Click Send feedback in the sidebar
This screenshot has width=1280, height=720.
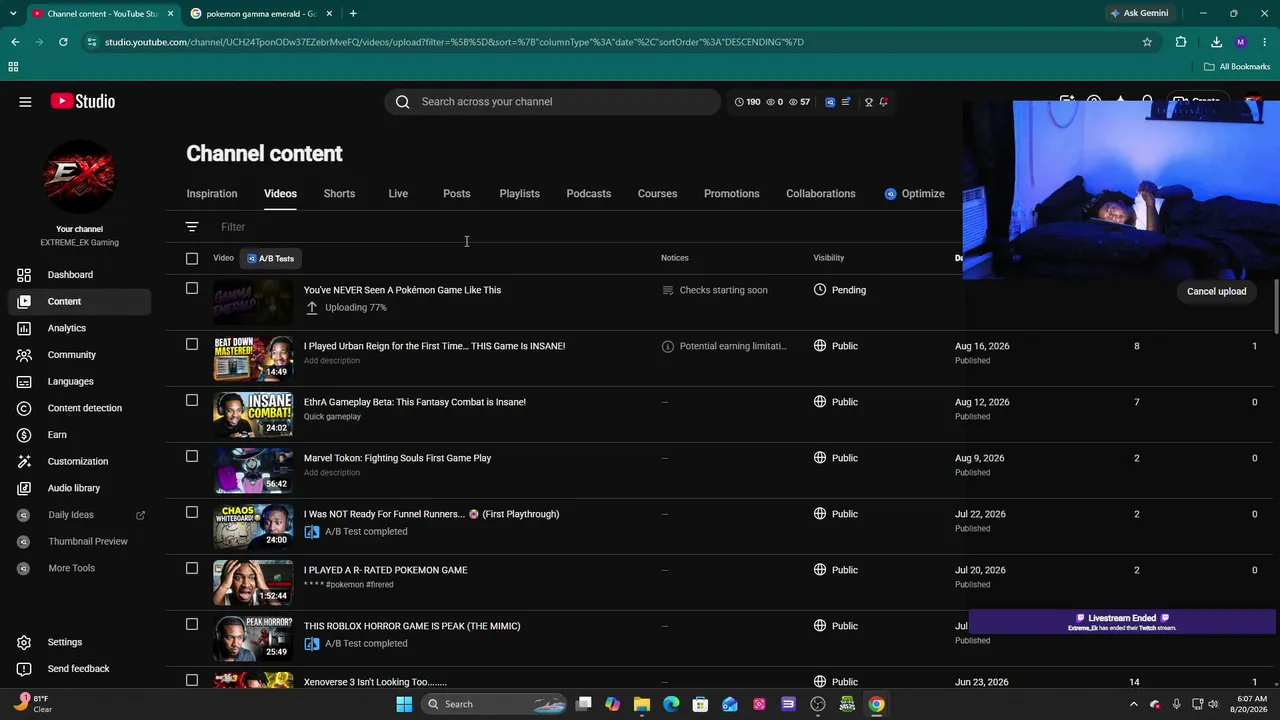(x=78, y=669)
